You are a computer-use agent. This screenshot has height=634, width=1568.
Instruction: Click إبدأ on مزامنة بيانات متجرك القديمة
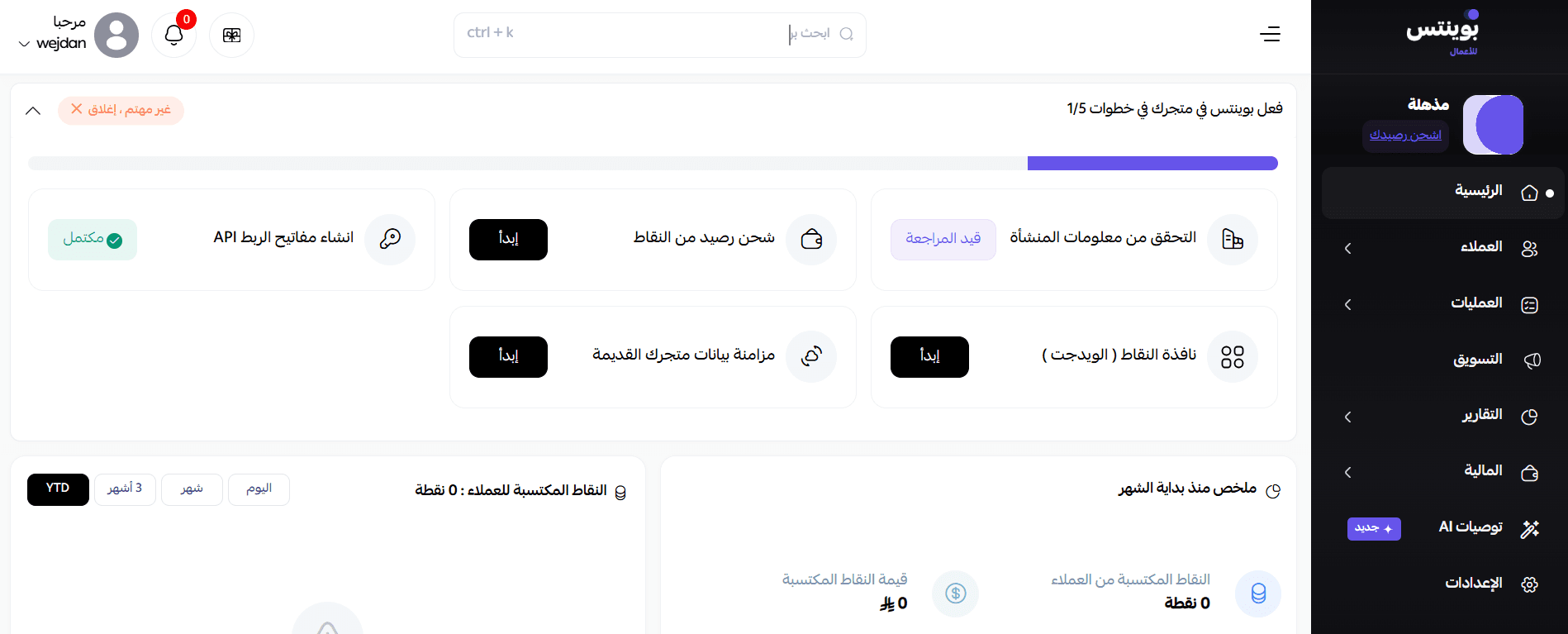tap(508, 357)
